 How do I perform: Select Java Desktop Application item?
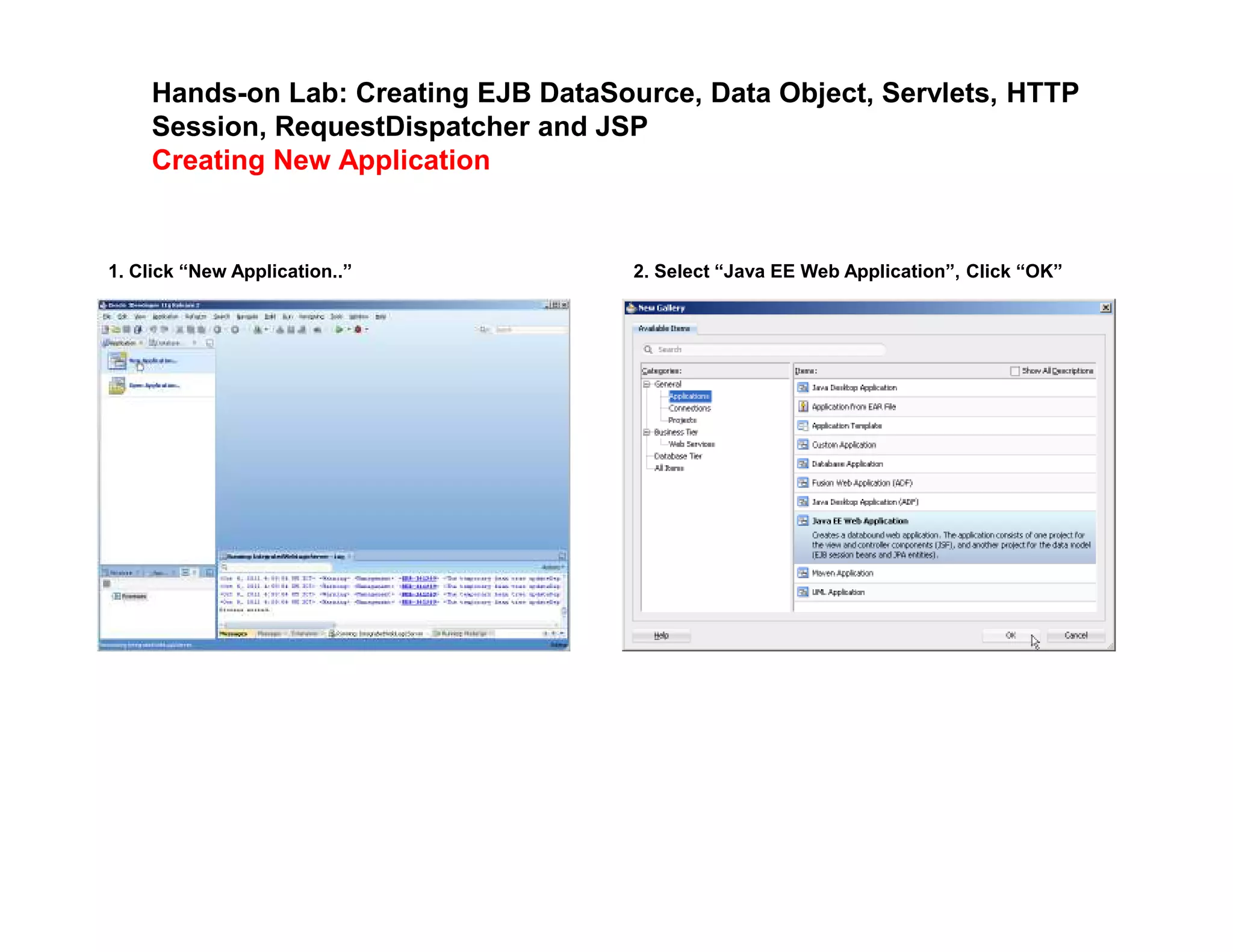[945, 388]
